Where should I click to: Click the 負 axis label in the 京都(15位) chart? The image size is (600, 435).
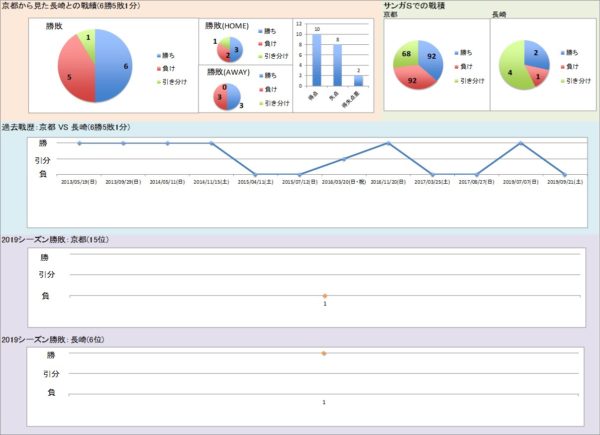click(x=45, y=295)
